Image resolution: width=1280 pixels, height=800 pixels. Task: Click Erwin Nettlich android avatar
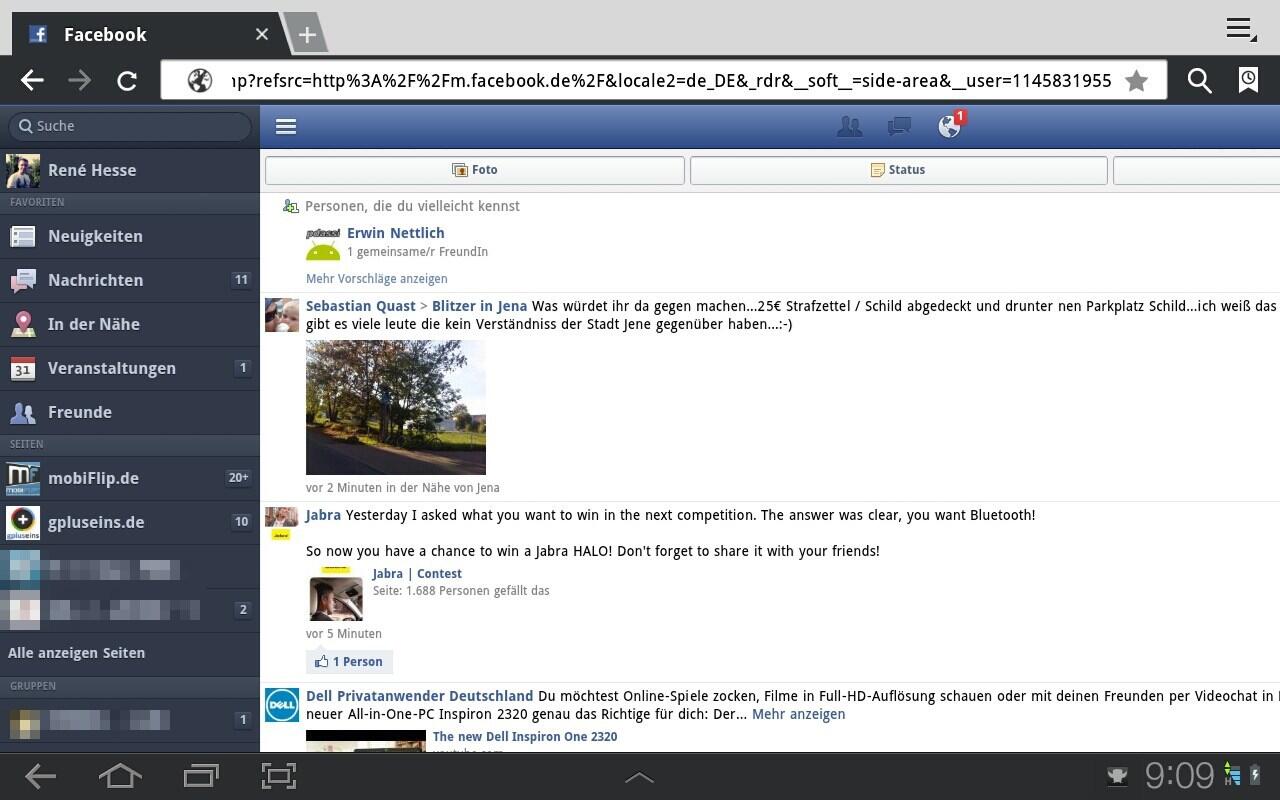tap(323, 243)
